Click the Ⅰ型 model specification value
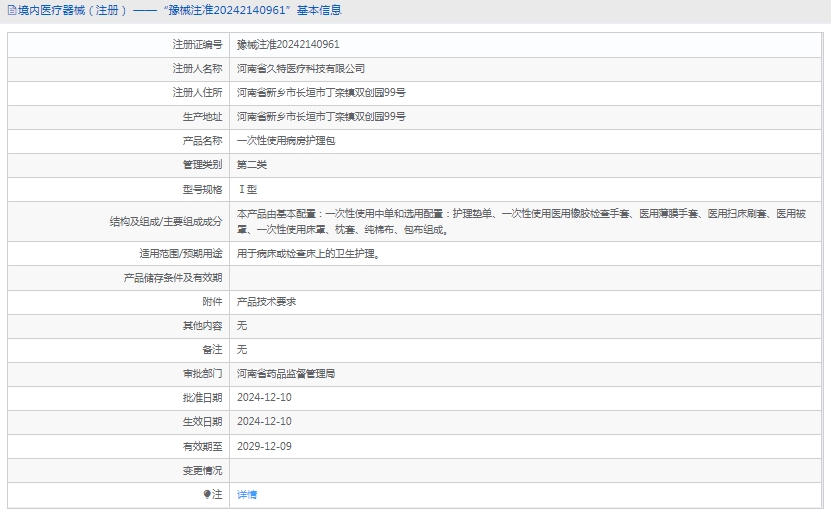Image resolution: width=831 pixels, height=512 pixels. [246, 189]
